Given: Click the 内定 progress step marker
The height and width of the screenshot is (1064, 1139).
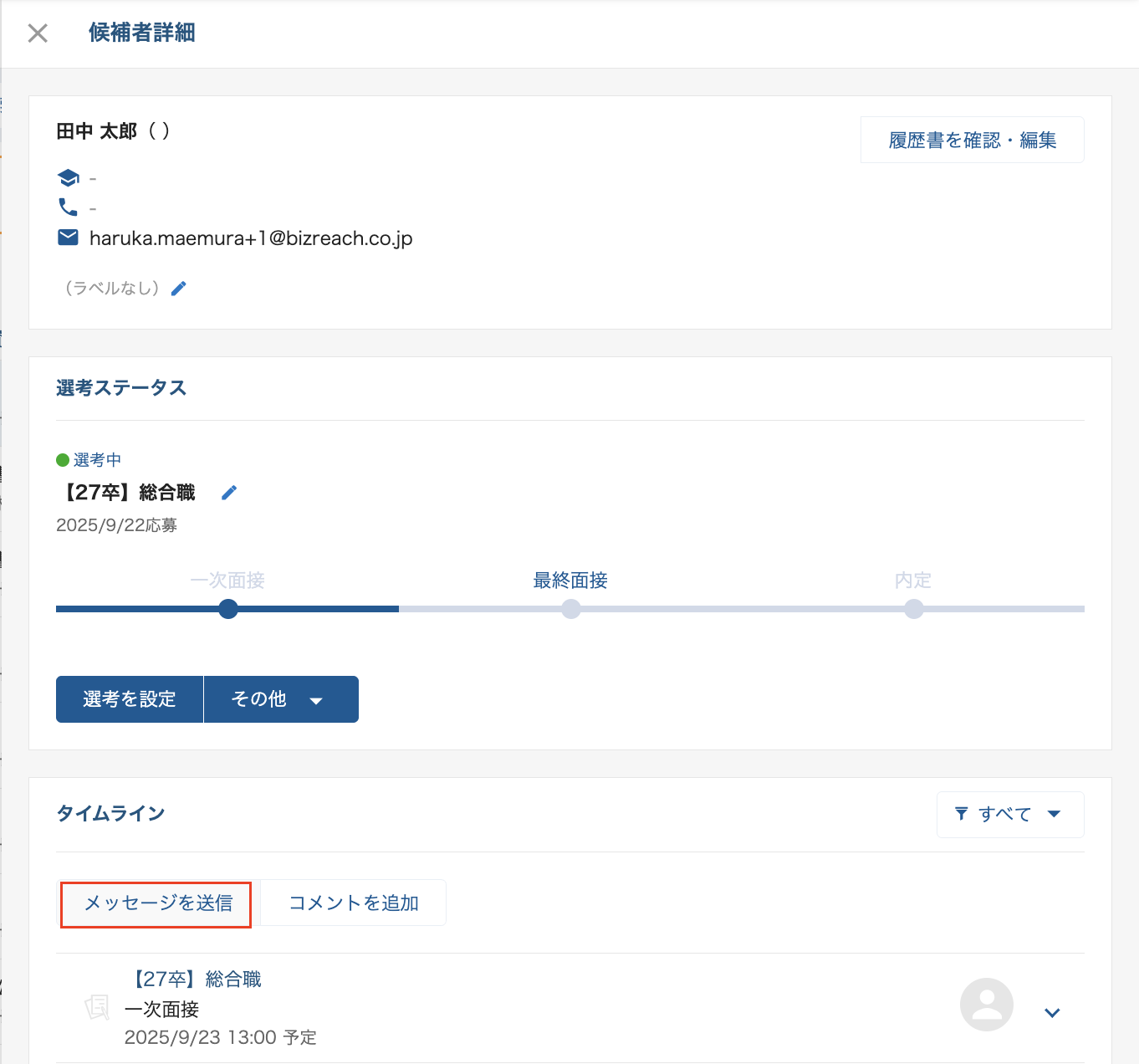Looking at the screenshot, I should (x=914, y=609).
